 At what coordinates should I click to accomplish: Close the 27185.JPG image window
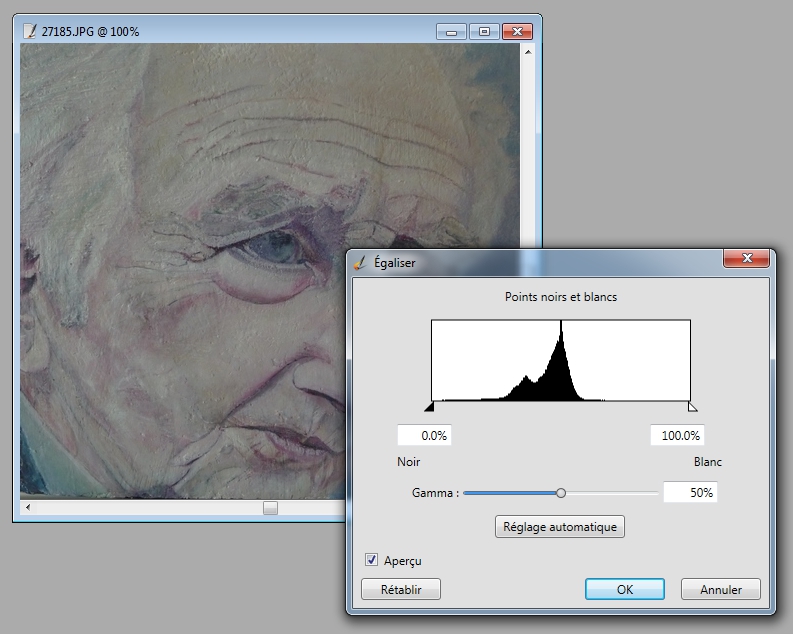[517, 32]
